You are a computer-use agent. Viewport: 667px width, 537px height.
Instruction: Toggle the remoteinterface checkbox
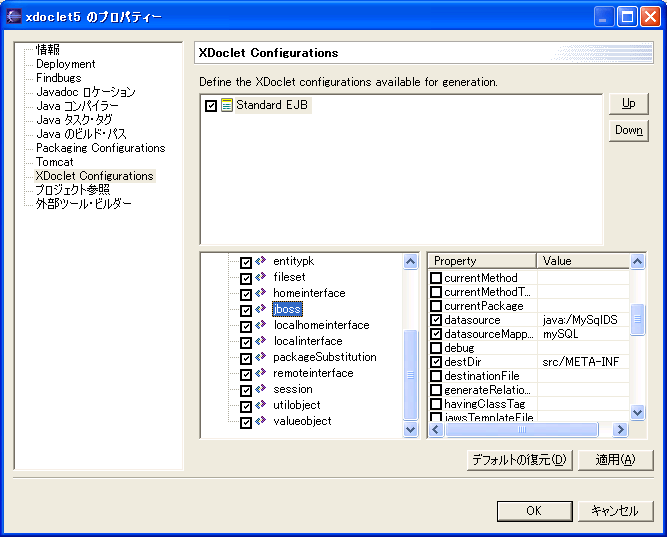click(x=246, y=374)
